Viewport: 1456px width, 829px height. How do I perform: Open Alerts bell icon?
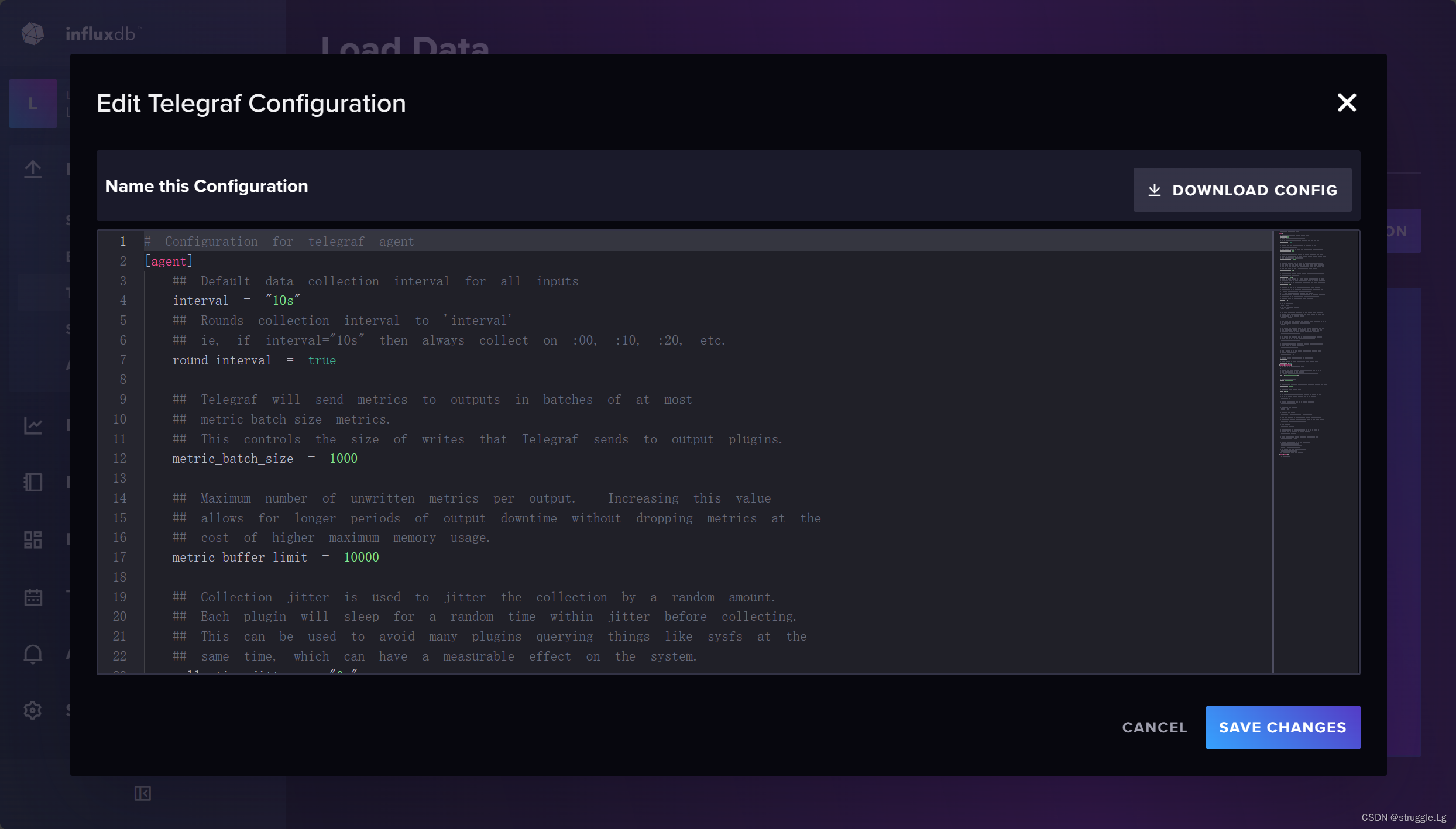[x=33, y=653]
